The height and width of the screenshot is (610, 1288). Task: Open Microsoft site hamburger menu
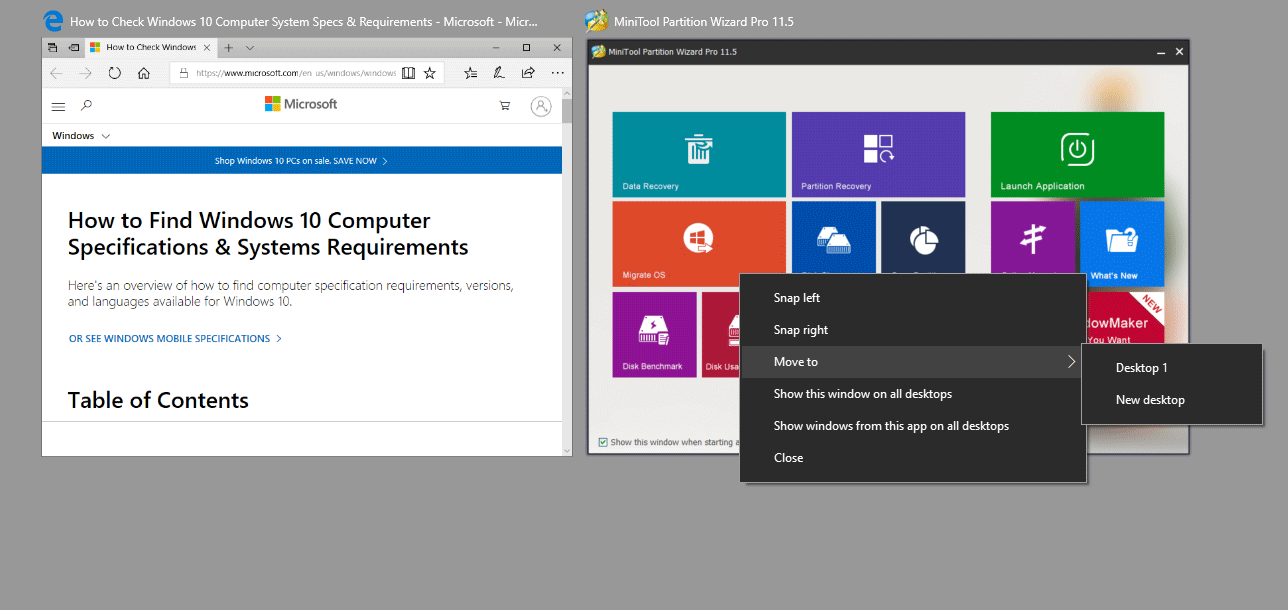pos(58,106)
